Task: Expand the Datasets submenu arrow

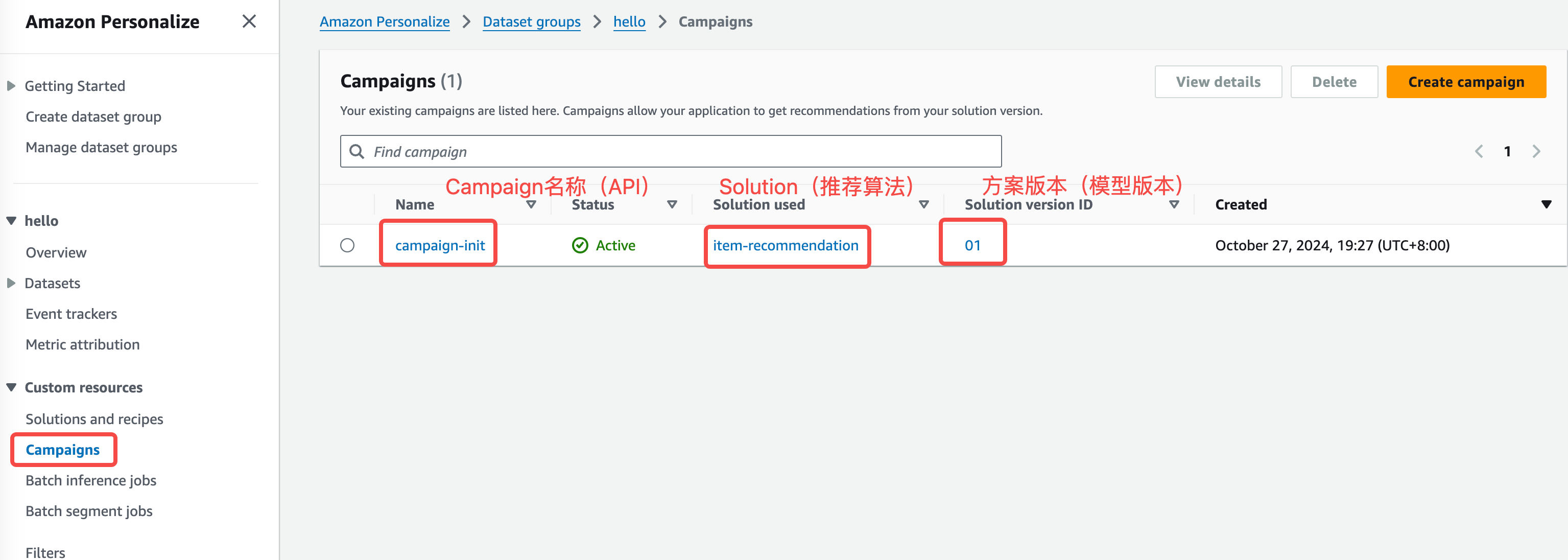Action: point(11,284)
